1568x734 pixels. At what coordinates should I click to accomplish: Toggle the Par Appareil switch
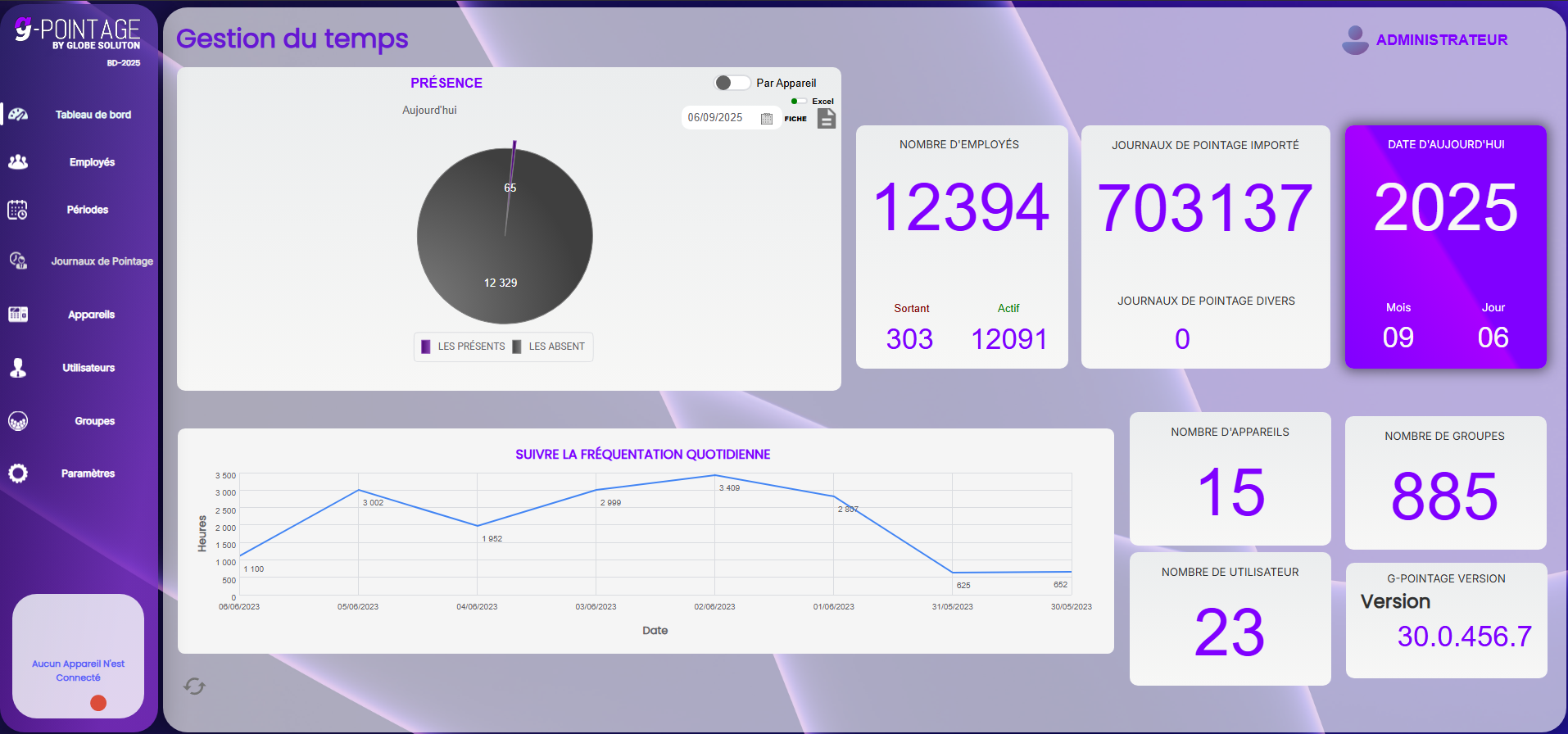pyautogui.click(x=732, y=83)
